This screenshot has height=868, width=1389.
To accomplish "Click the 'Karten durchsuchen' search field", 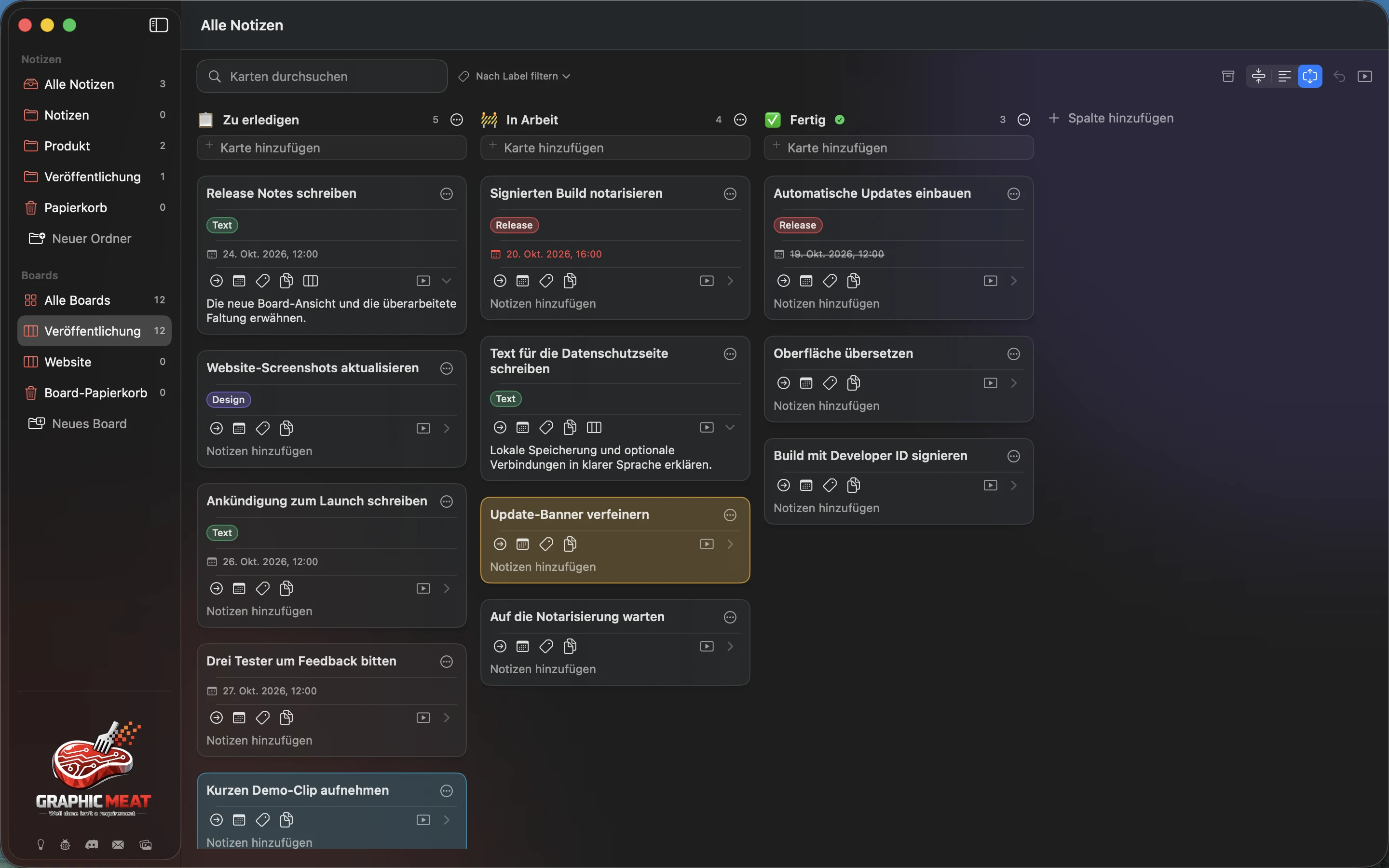I will pyautogui.click(x=322, y=76).
